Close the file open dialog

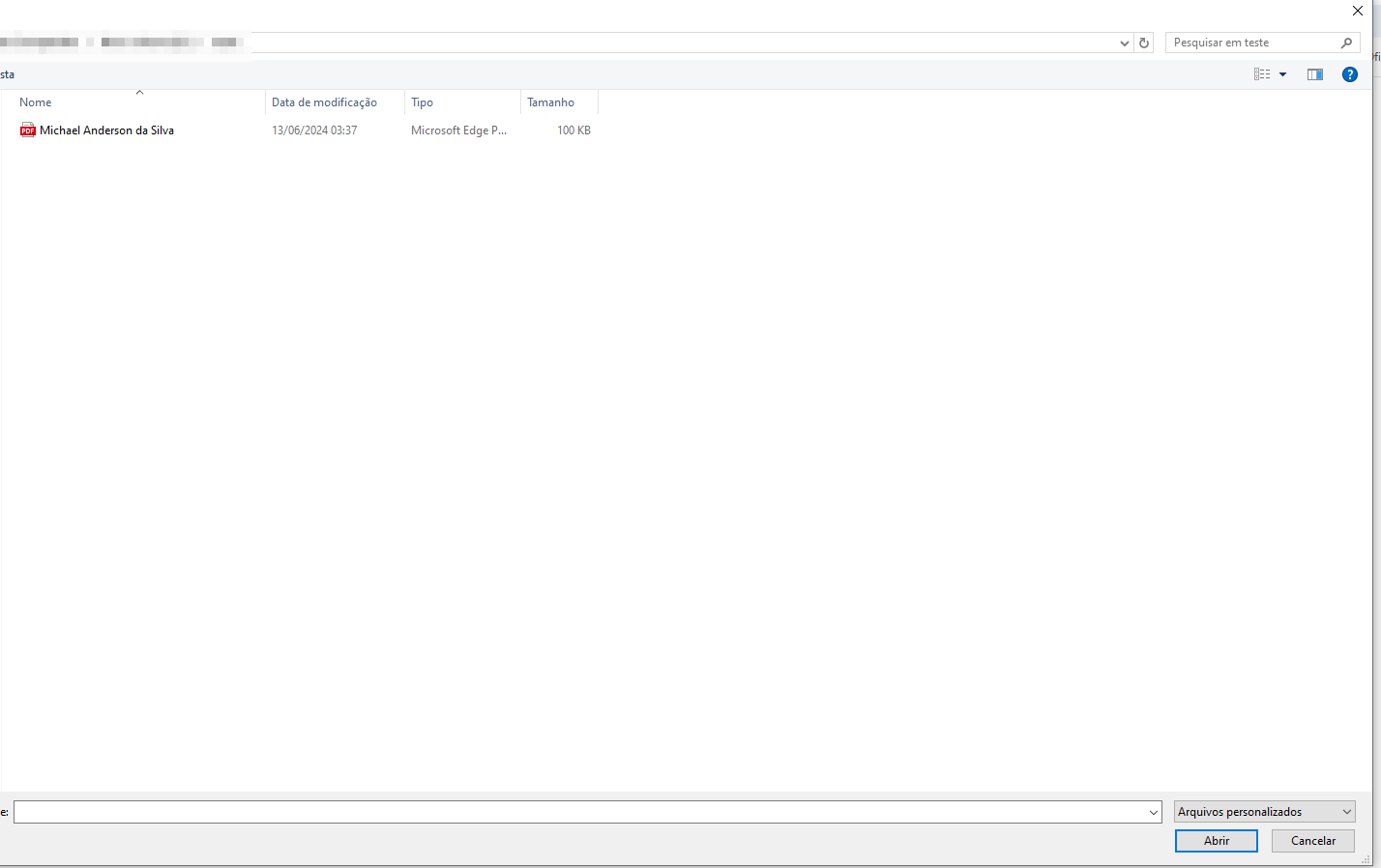tap(1358, 11)
